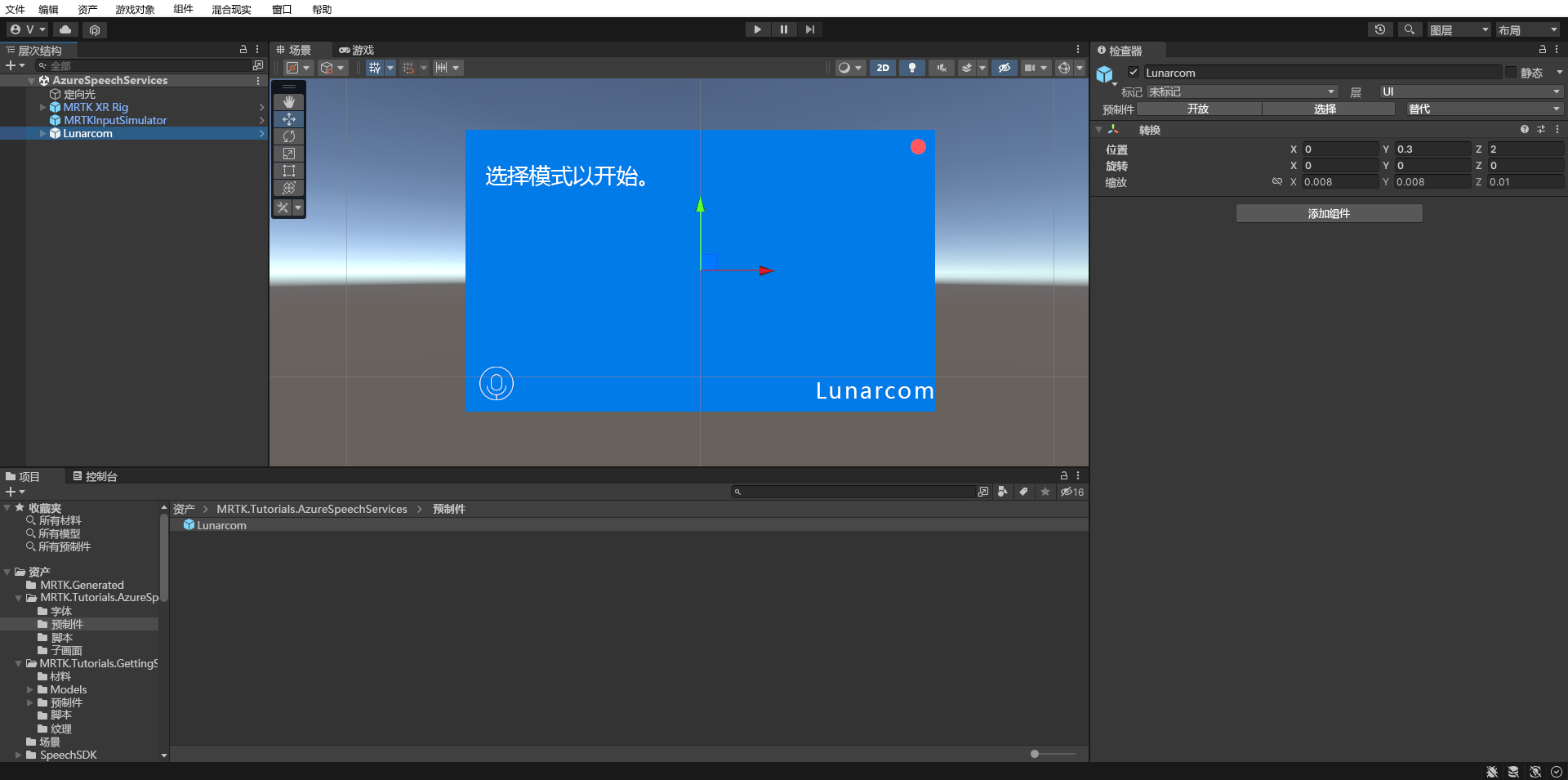
Task: Select the Rect transform tool
Action: (x=289, y=171)
